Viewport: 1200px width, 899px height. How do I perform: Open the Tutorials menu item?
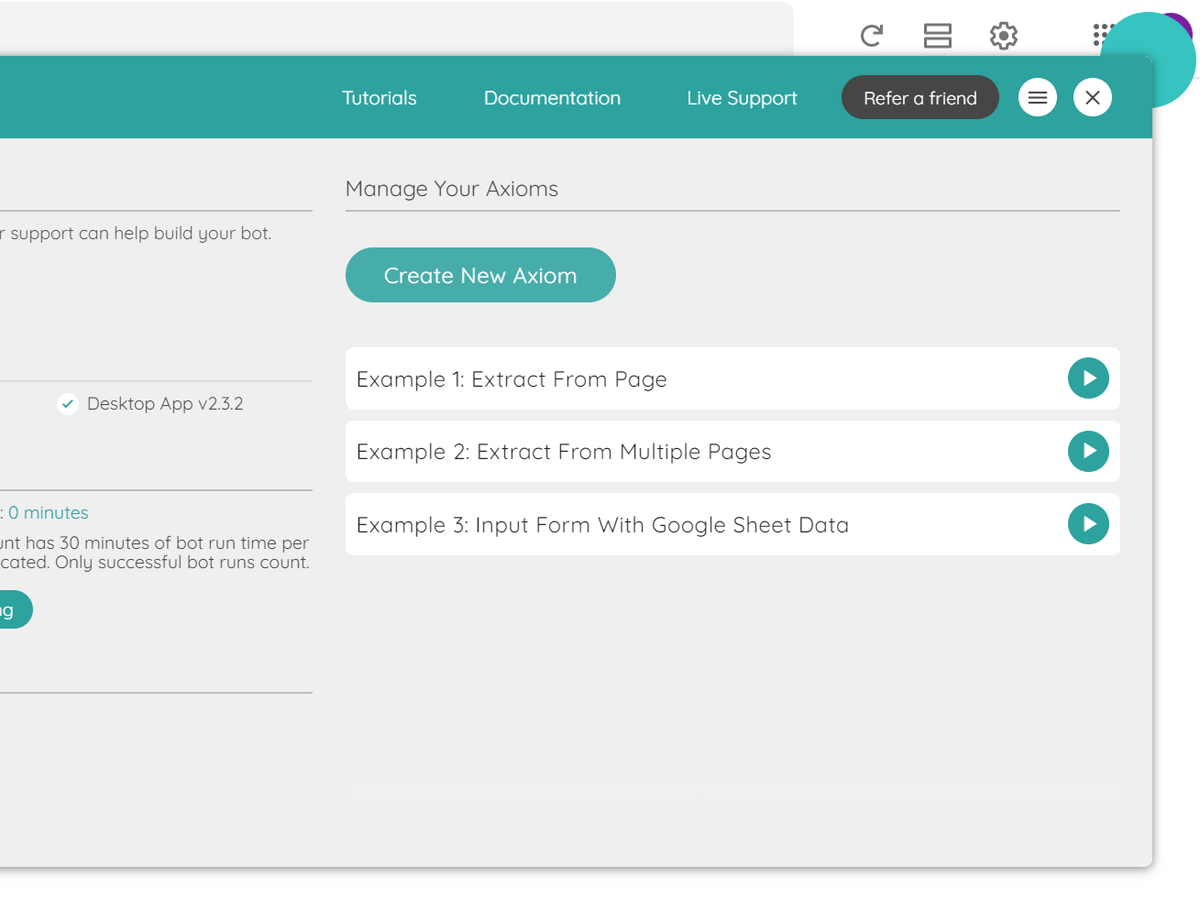[x=379, y=98]
